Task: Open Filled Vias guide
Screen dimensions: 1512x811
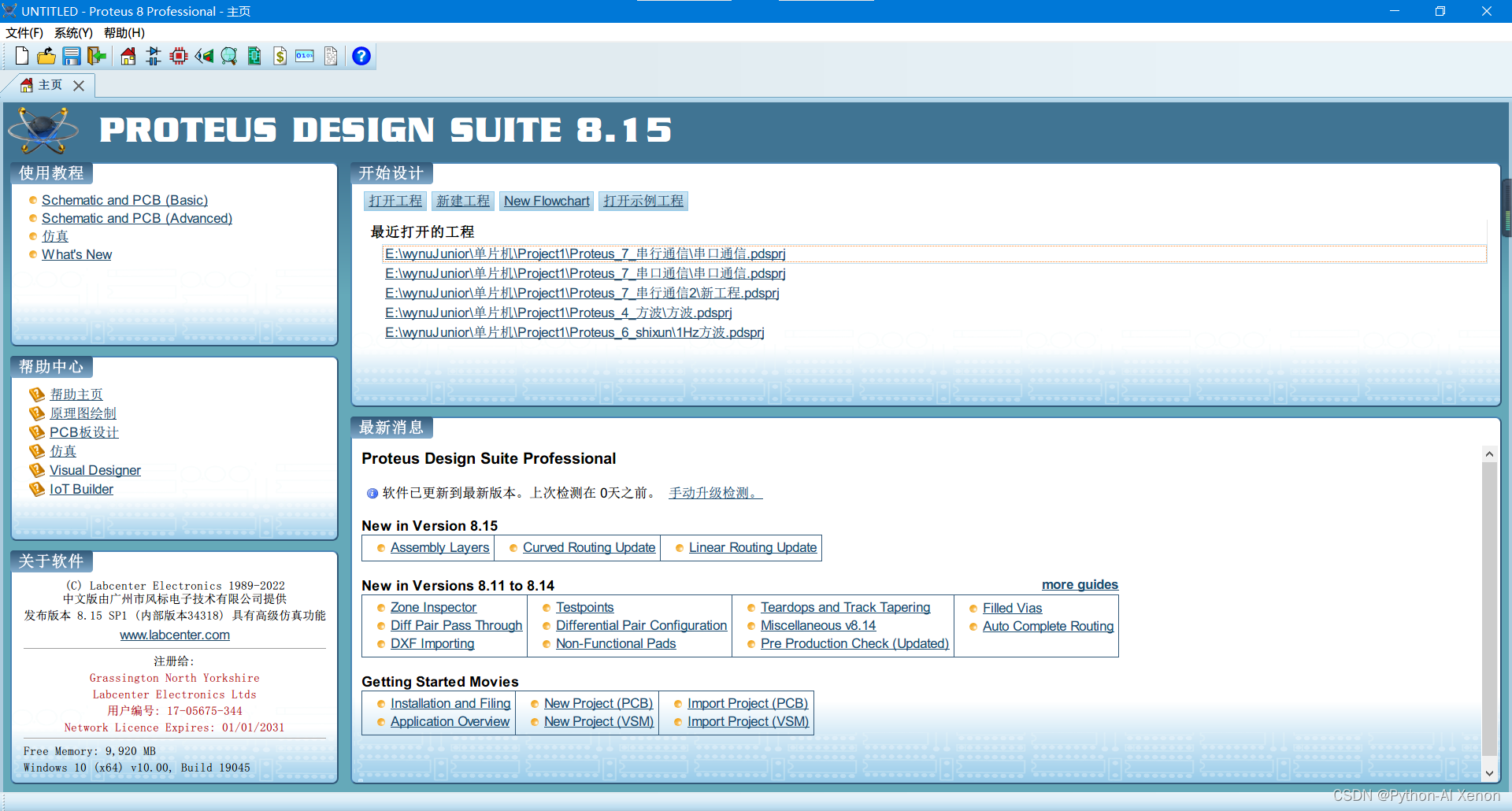Action: (1012, 608)
